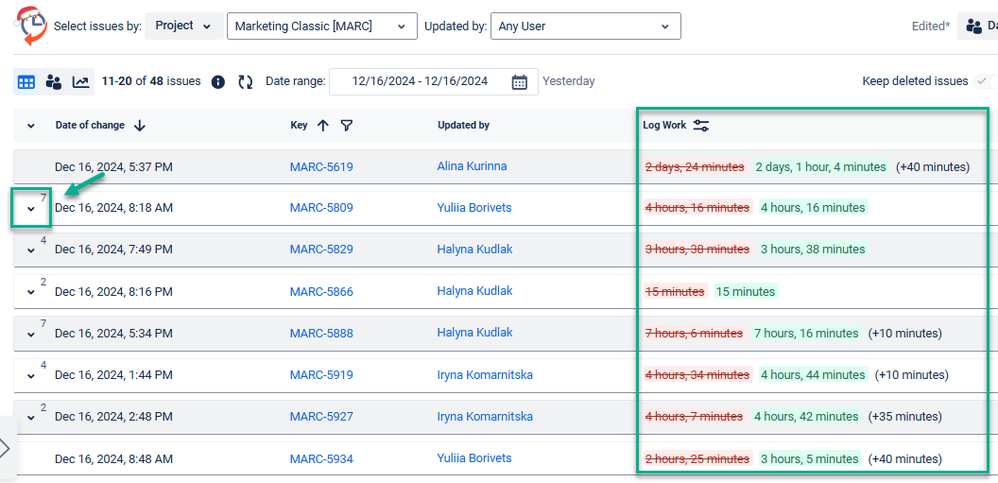Expand all rows with header chevron
The image size is (998, 483).
point(31,126)
